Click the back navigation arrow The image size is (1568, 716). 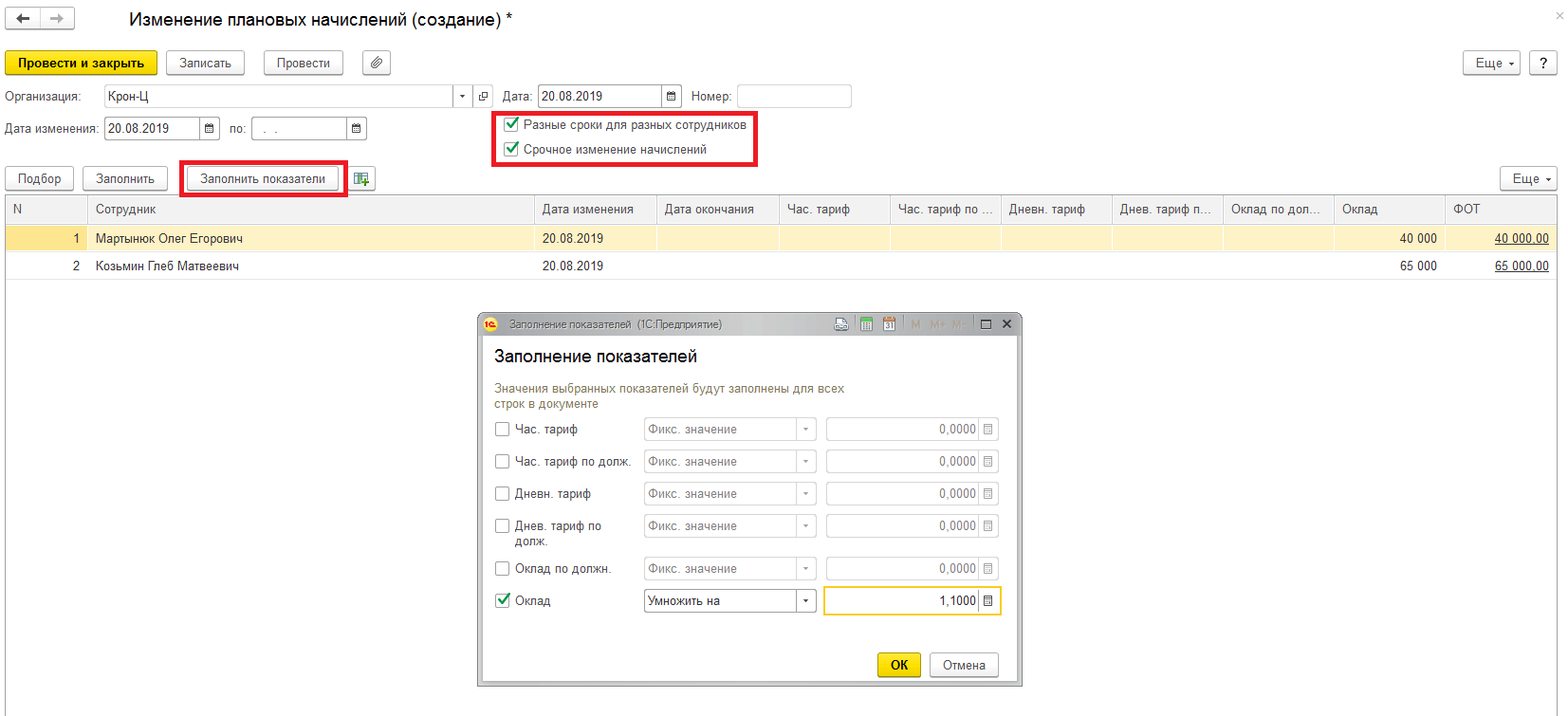click(x=23, y=18)
